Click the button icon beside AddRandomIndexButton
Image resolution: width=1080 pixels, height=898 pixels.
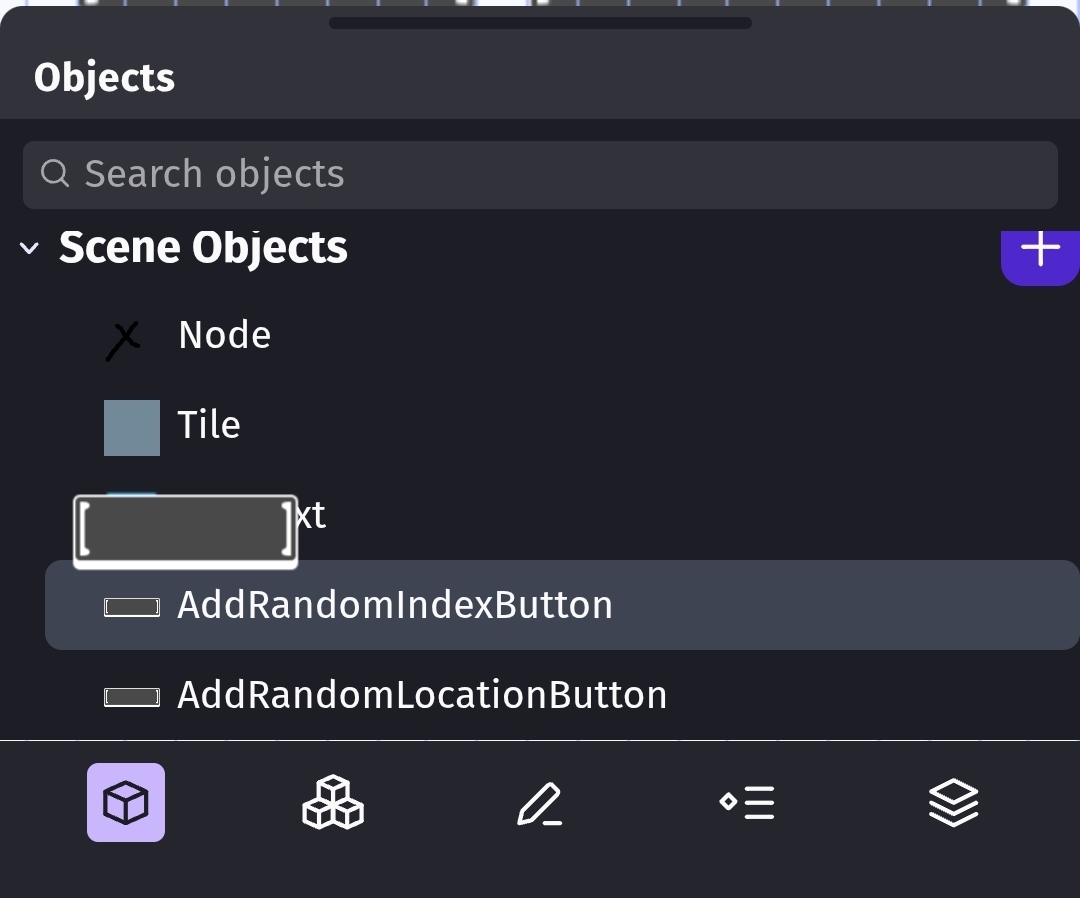(x=132, y=606)
